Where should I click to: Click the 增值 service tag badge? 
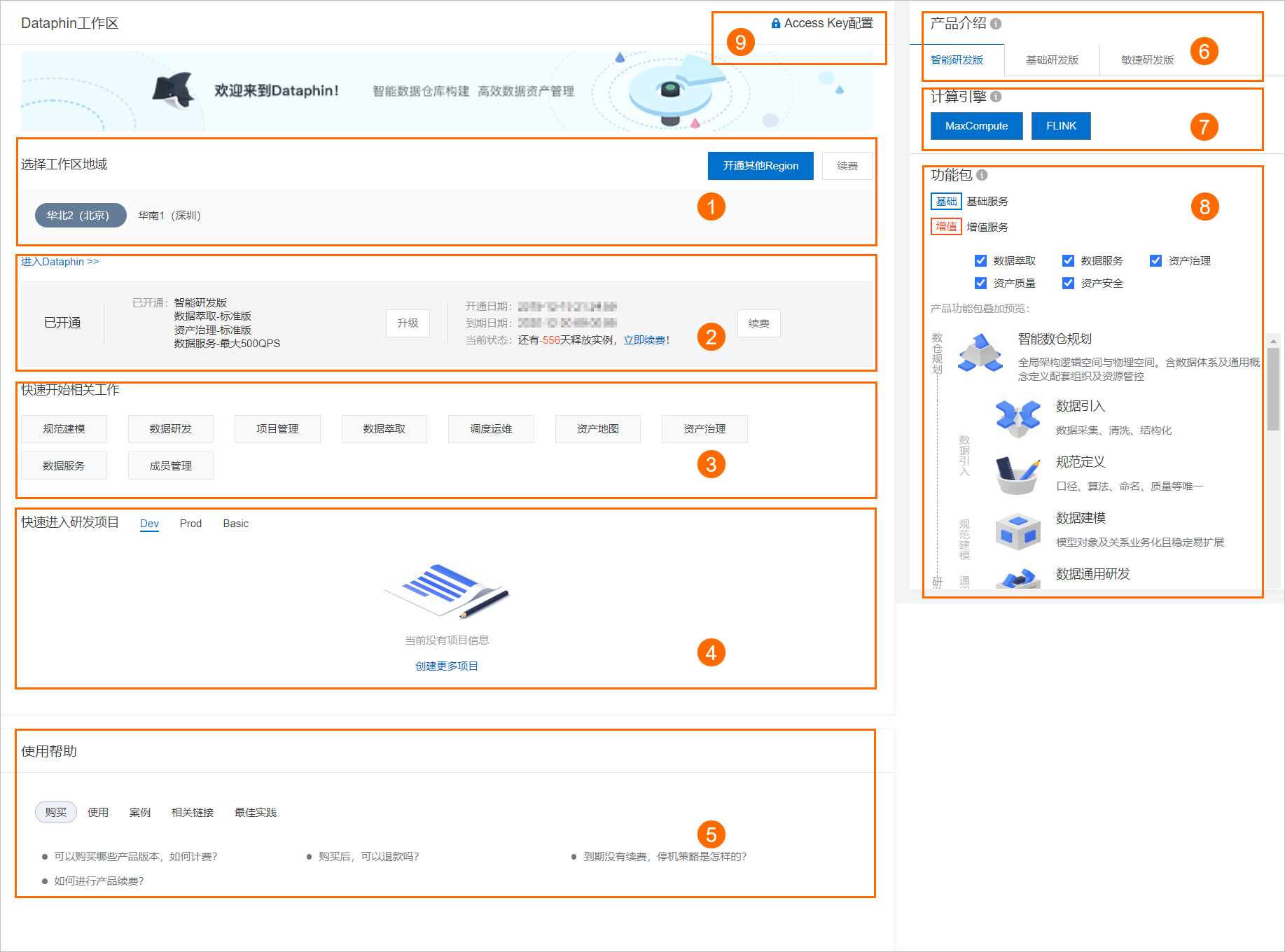[946, 227]
